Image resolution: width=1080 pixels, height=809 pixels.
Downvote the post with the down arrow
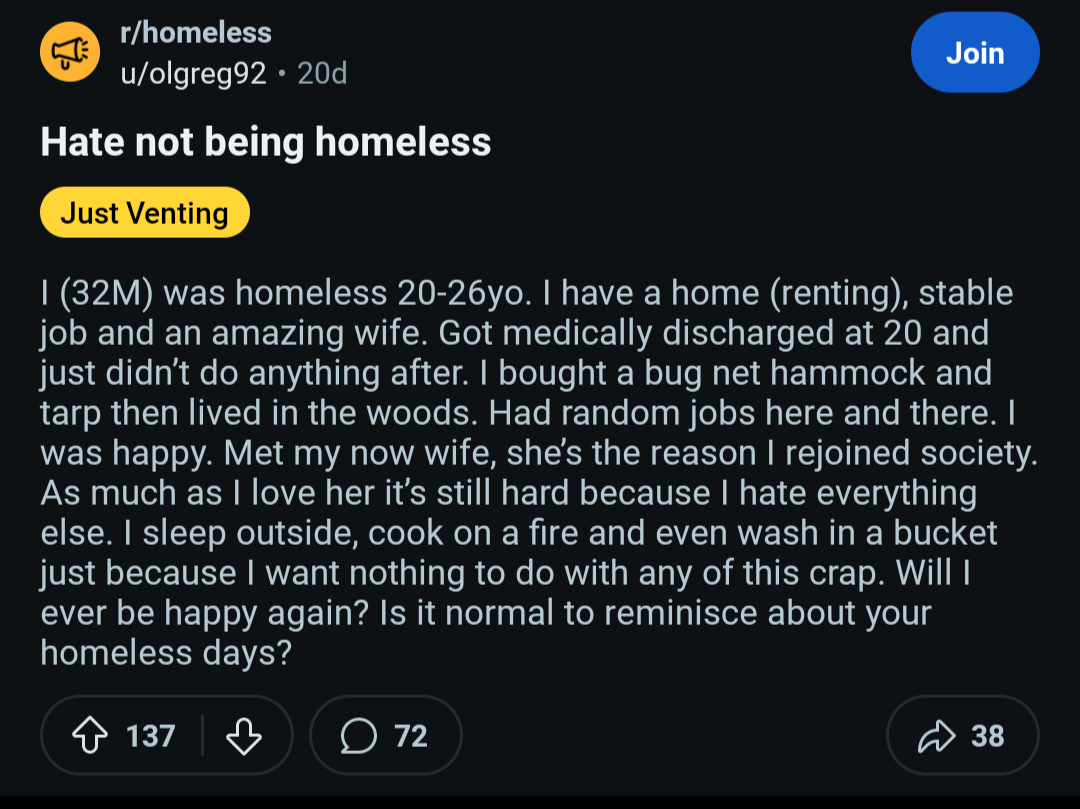[244, 736]
